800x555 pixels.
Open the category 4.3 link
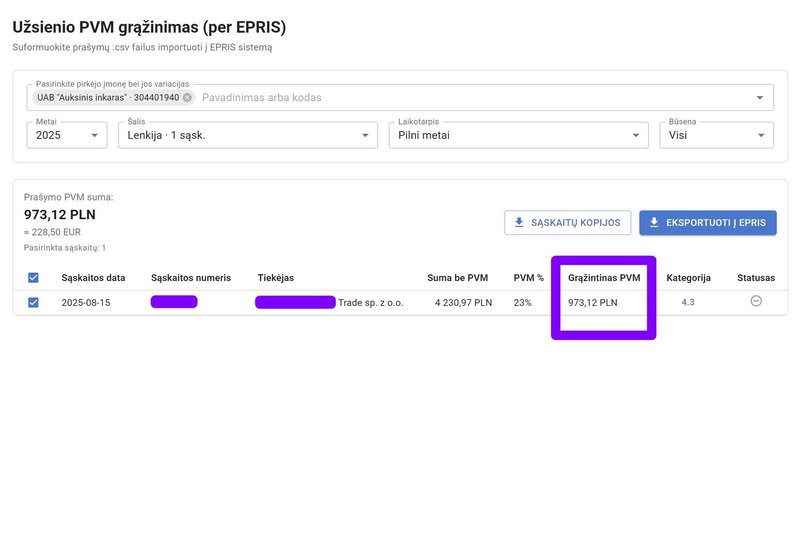click(688, 302)
